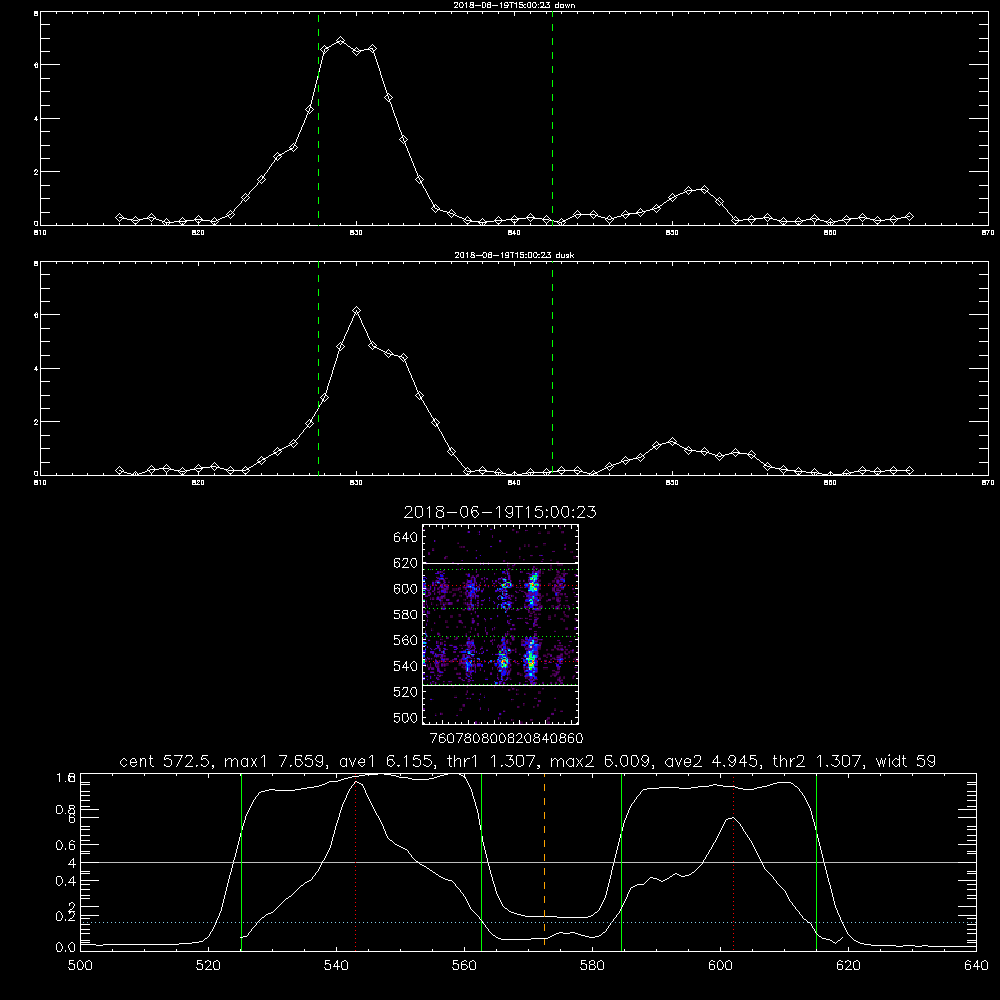Click heat map y-axis label 620

tap(406, 563)
